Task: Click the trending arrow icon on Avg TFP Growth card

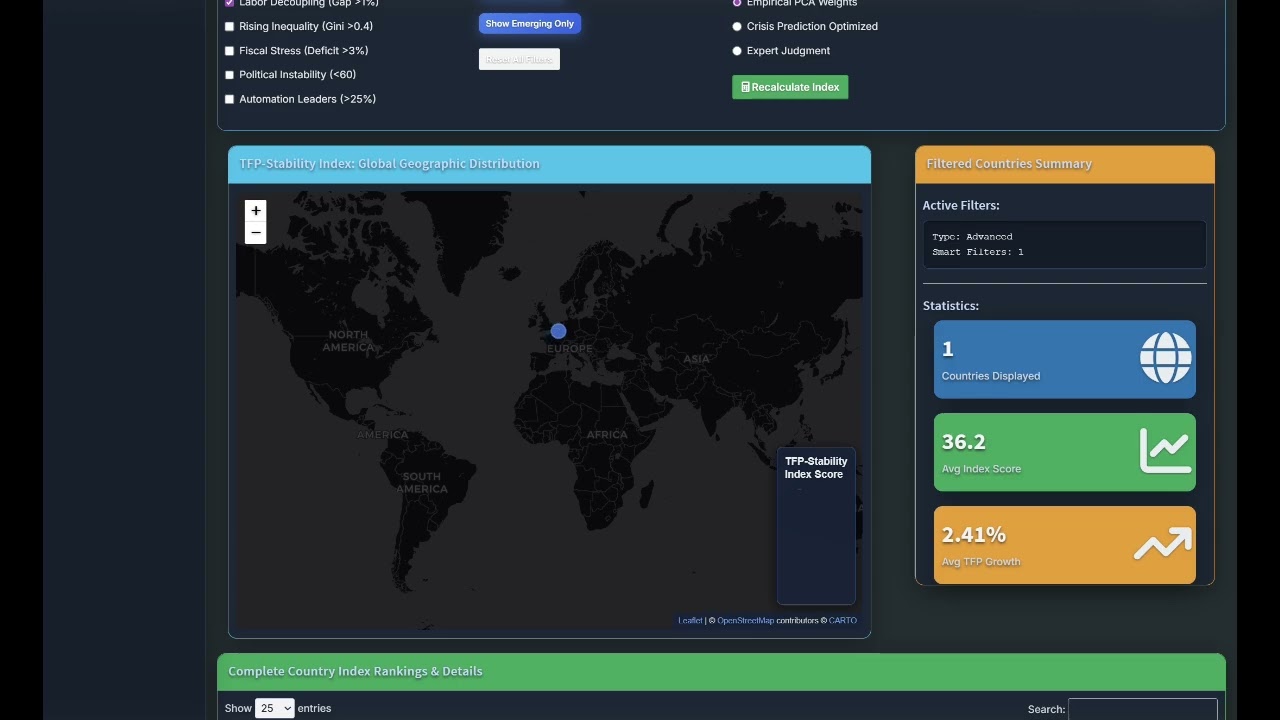Action: tap(1163, 545)
